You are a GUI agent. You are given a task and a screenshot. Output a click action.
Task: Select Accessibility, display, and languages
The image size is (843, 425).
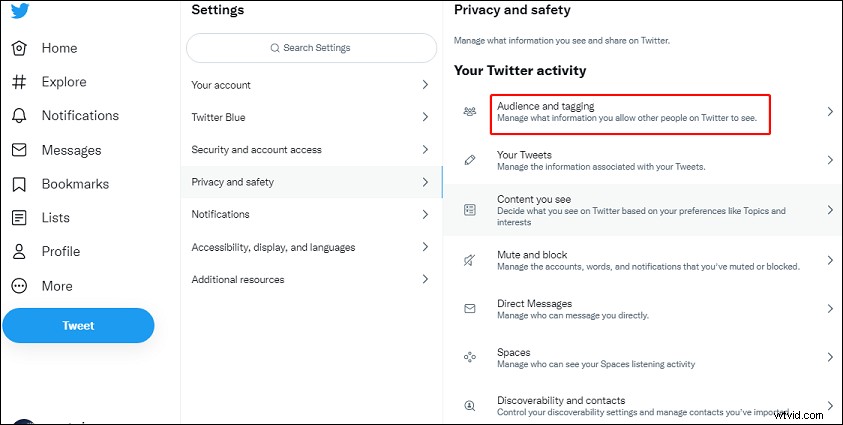[312, 247]
